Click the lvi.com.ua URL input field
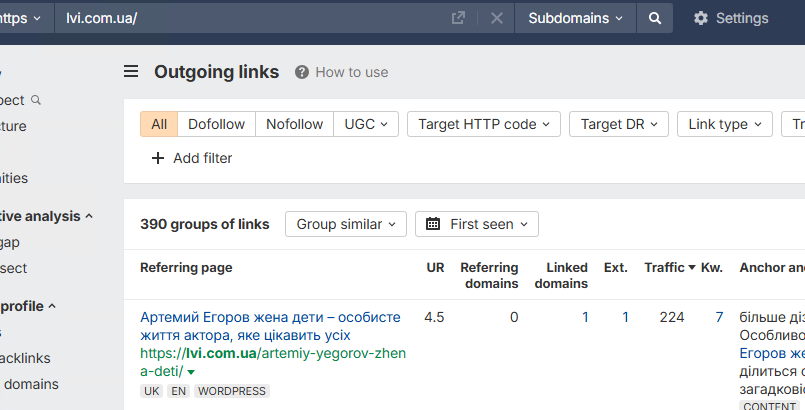This screenshot has width=805, height=410. tap(250, 18)
